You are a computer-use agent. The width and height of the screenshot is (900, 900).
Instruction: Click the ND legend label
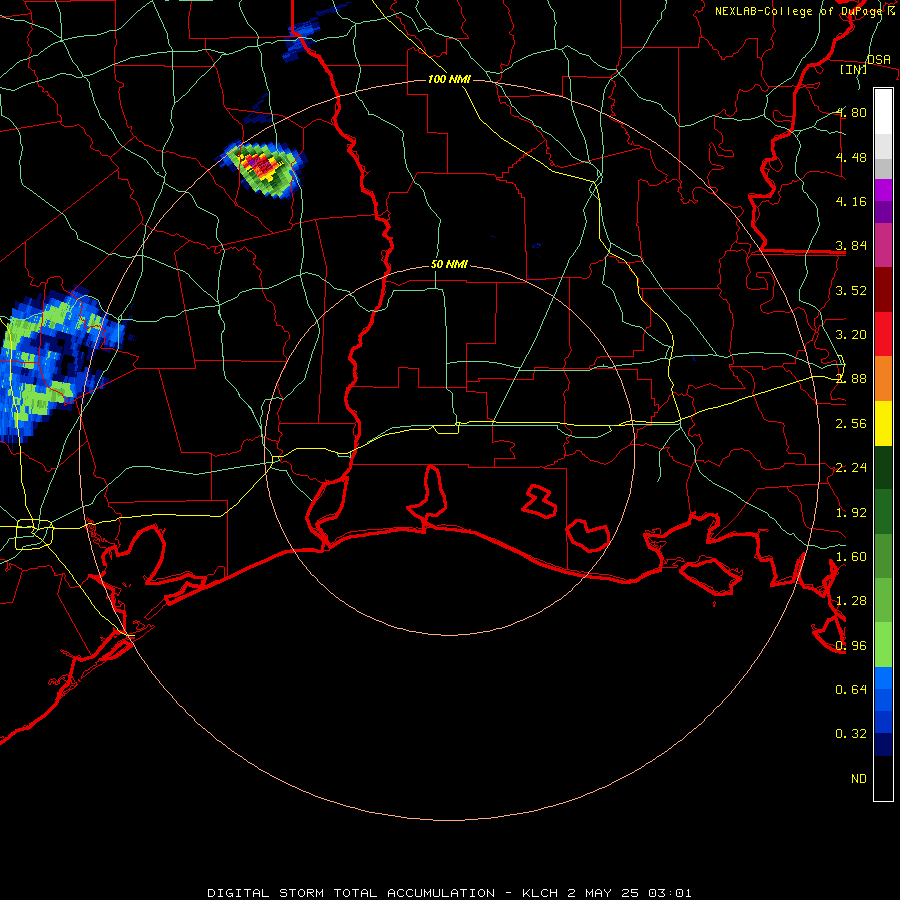pos(859,779)
